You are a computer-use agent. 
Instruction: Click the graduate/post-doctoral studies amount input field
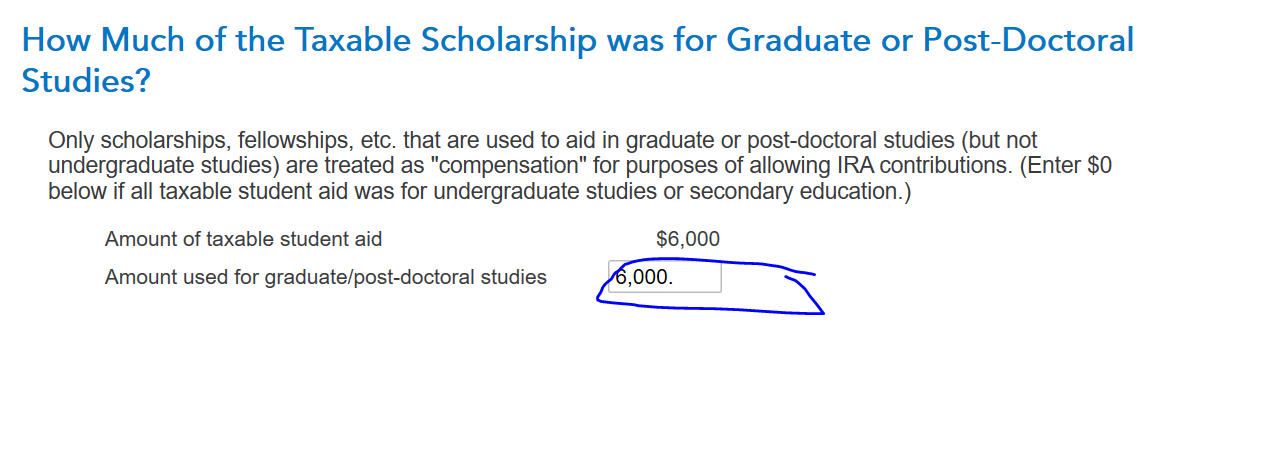click(665, 277)
